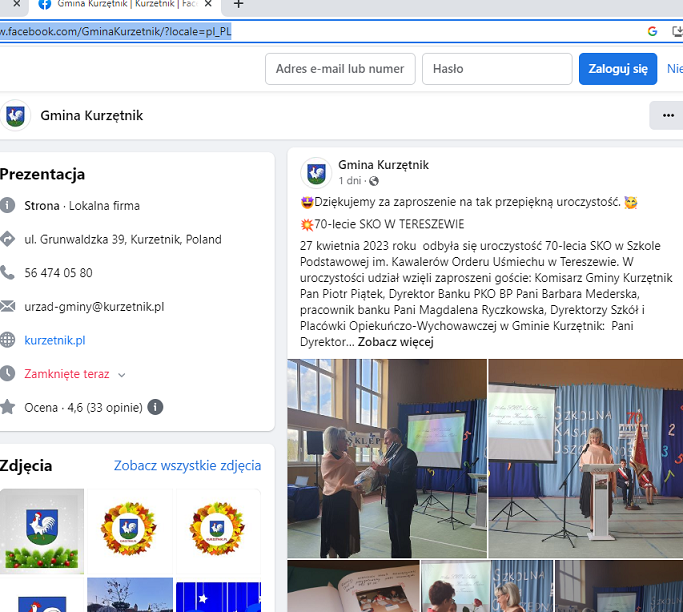Click the Prezentacja section heading
Image resolution: width=683 pixels, height=612 pixels.
coord(42,174)
